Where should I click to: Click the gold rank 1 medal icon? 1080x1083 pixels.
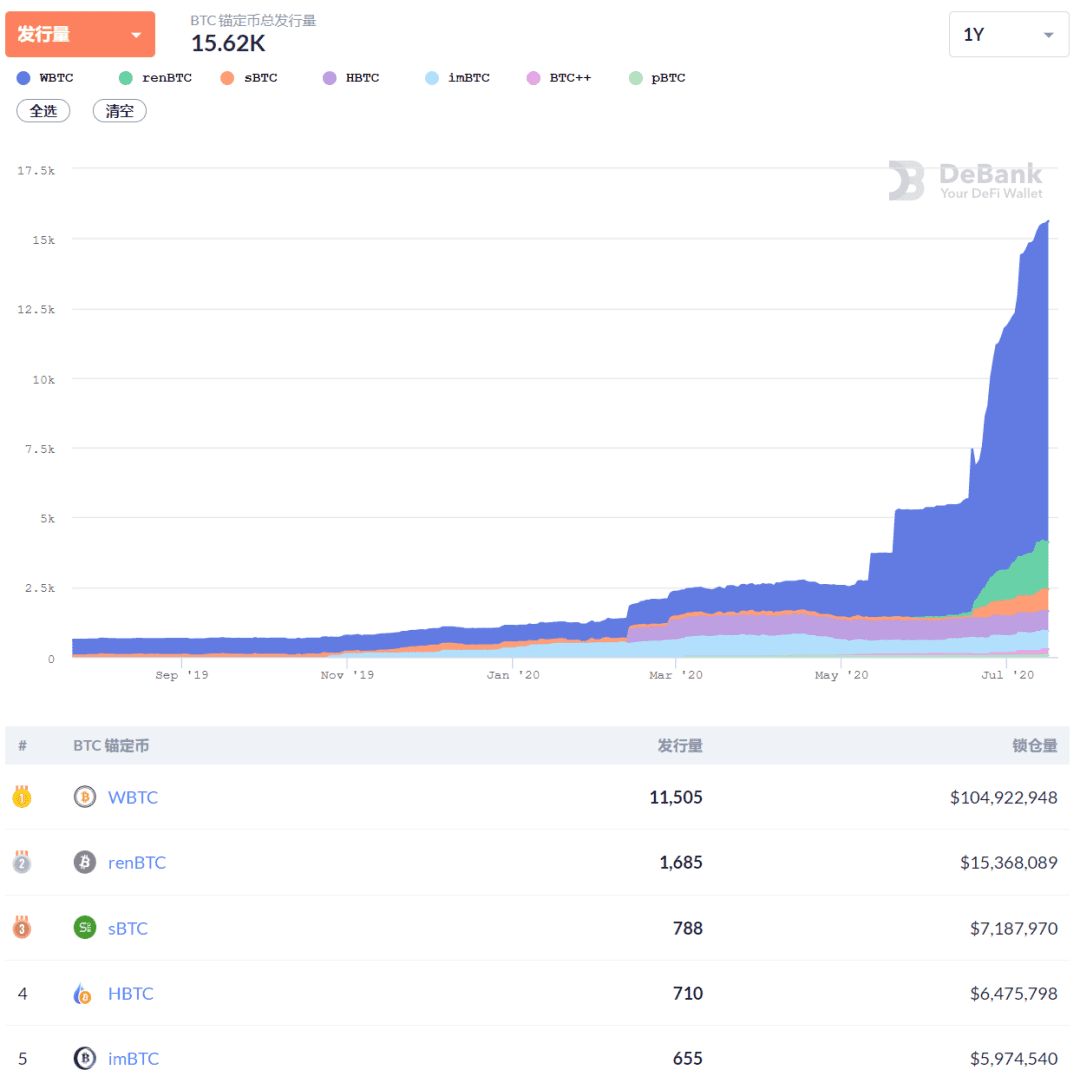tap(22, 796)
